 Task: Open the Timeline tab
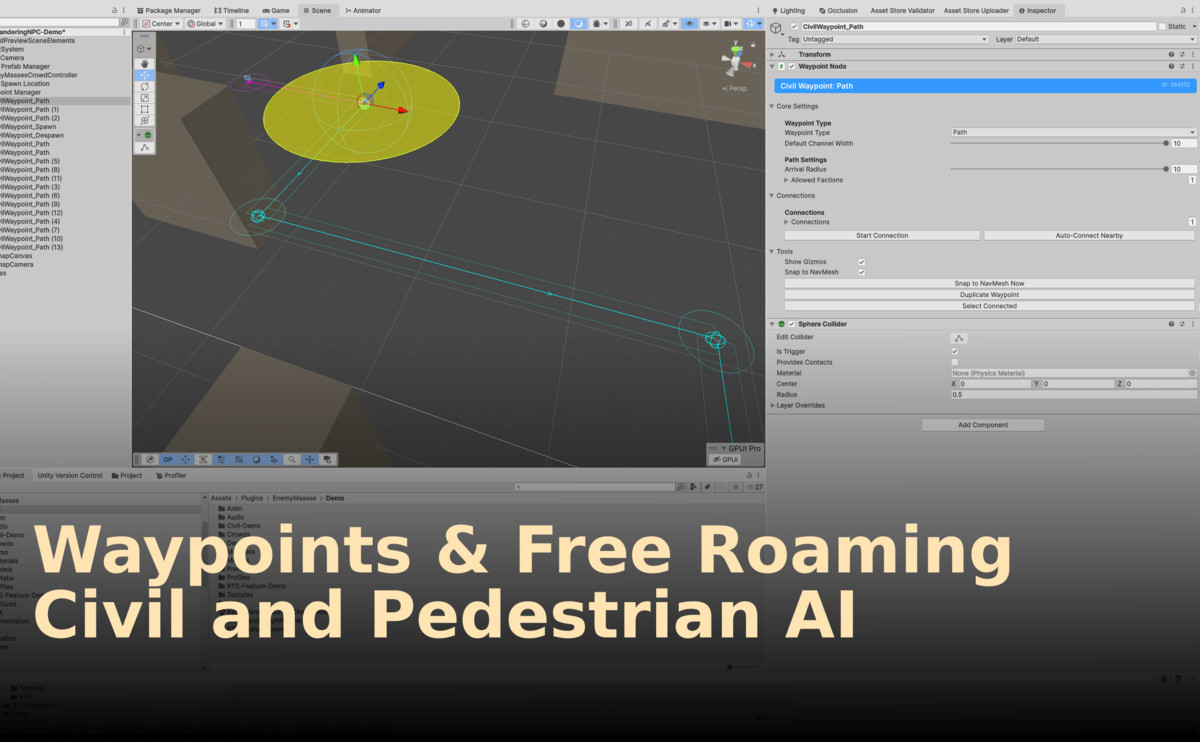click(x=231, y=10)
